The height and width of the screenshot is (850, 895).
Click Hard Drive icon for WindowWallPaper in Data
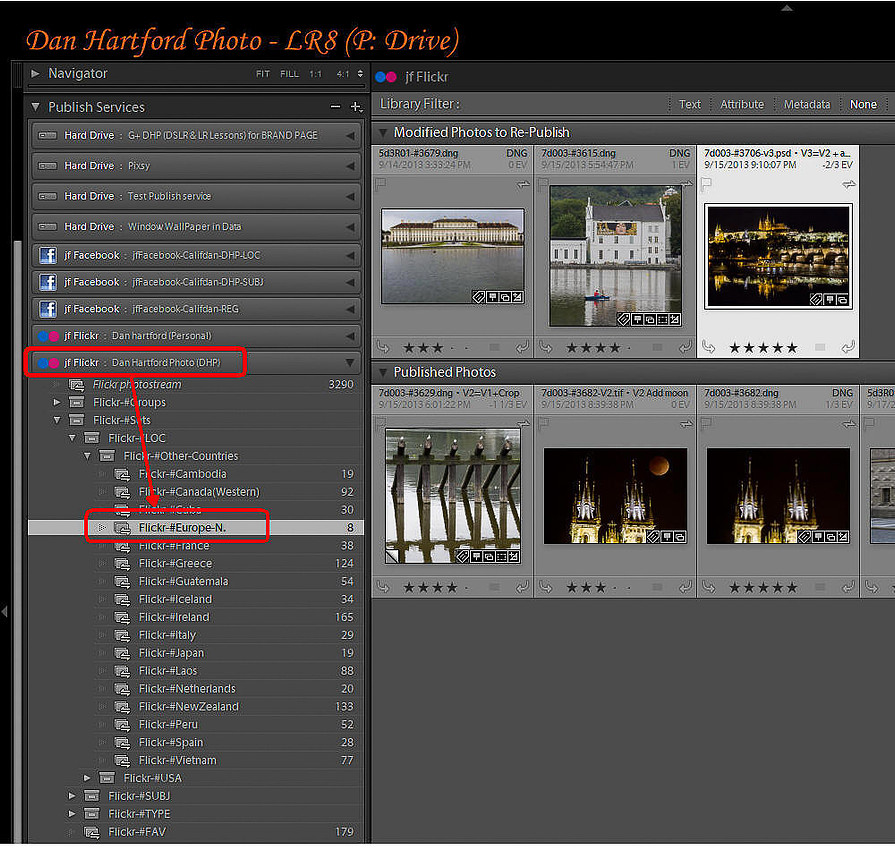(x=47, y=227)
